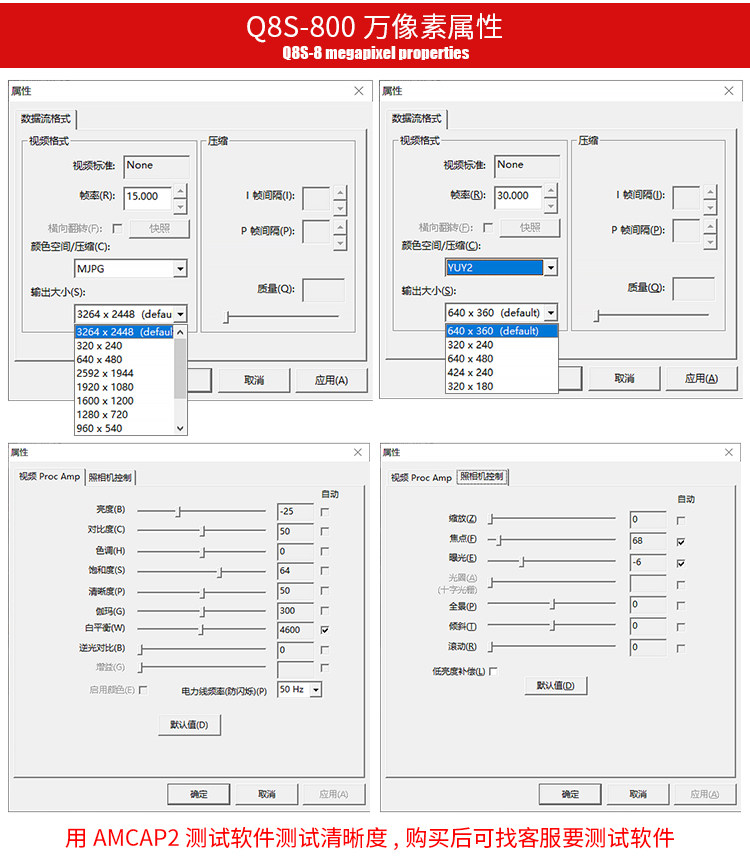Decrease frame rate 30.000 with down arrow
Image resolution: width=750 pixels, height=864 pixels.
551,206
